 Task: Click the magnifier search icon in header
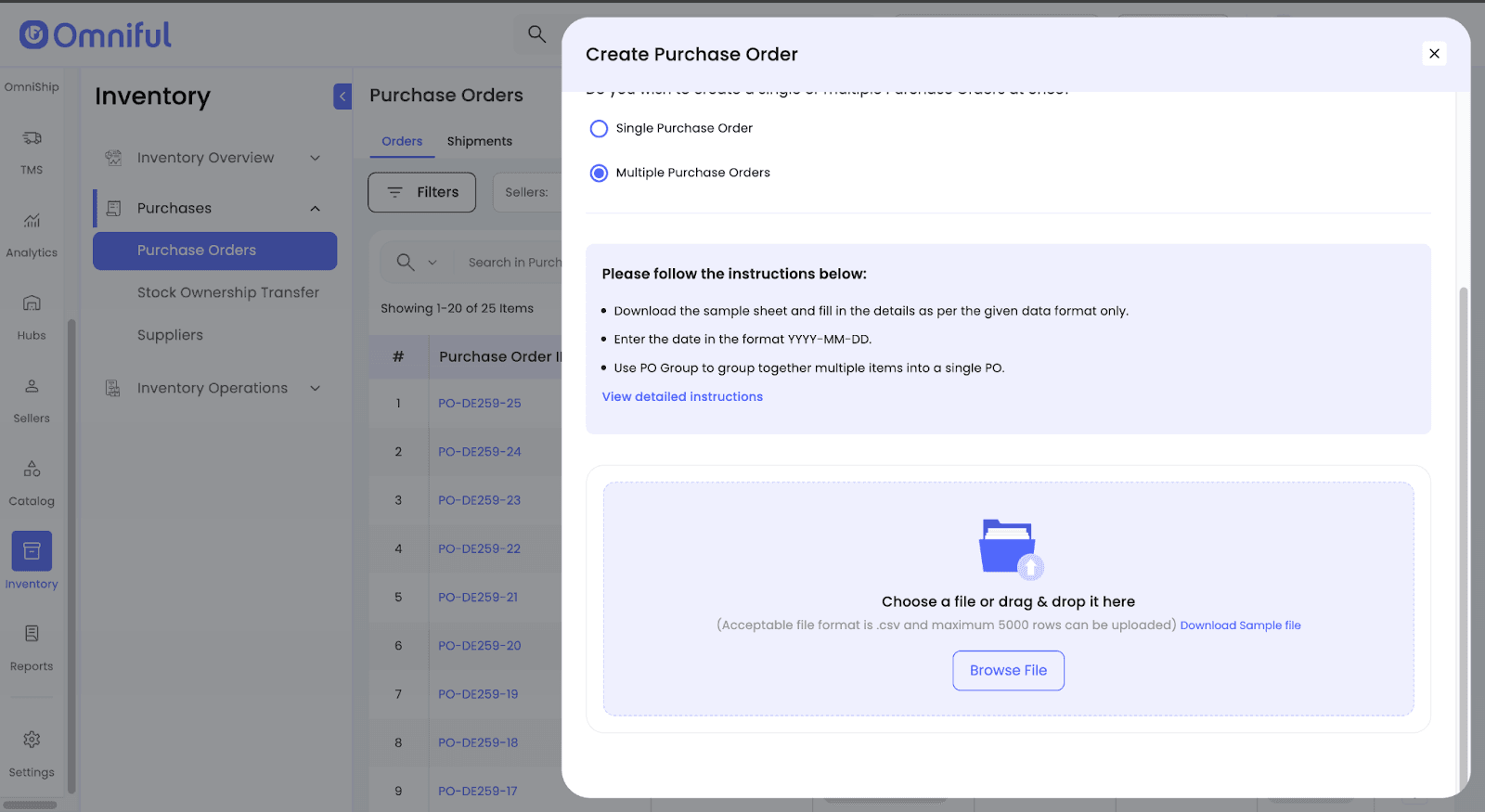click(536, 34)
